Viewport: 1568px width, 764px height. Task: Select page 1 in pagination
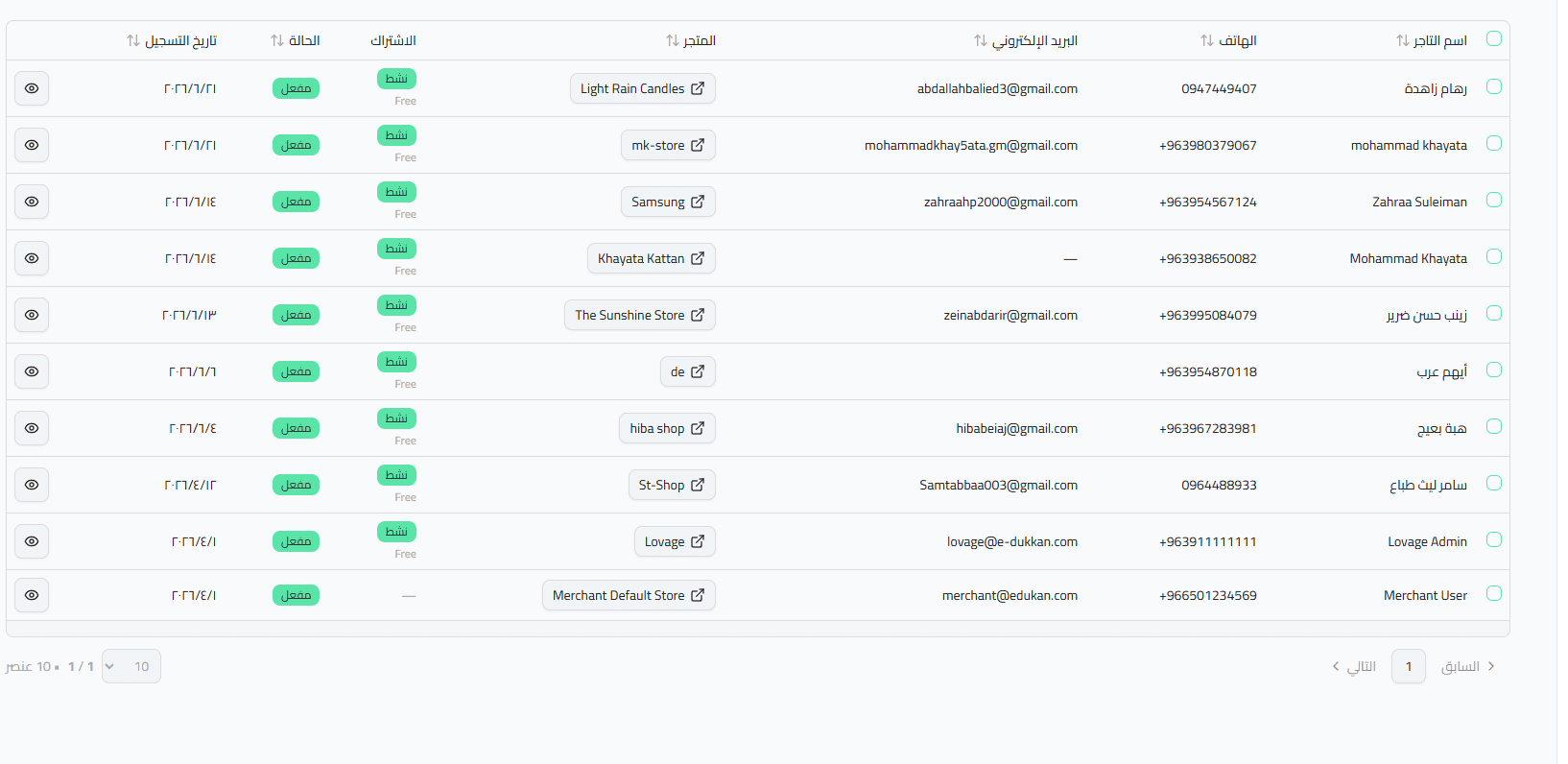[1409, 666]
